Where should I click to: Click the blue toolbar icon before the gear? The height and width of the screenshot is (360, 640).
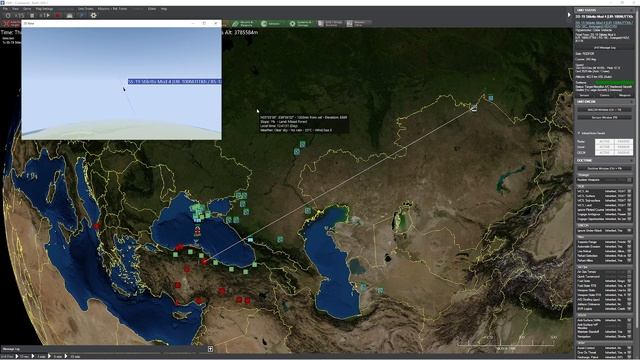point(82,15)
